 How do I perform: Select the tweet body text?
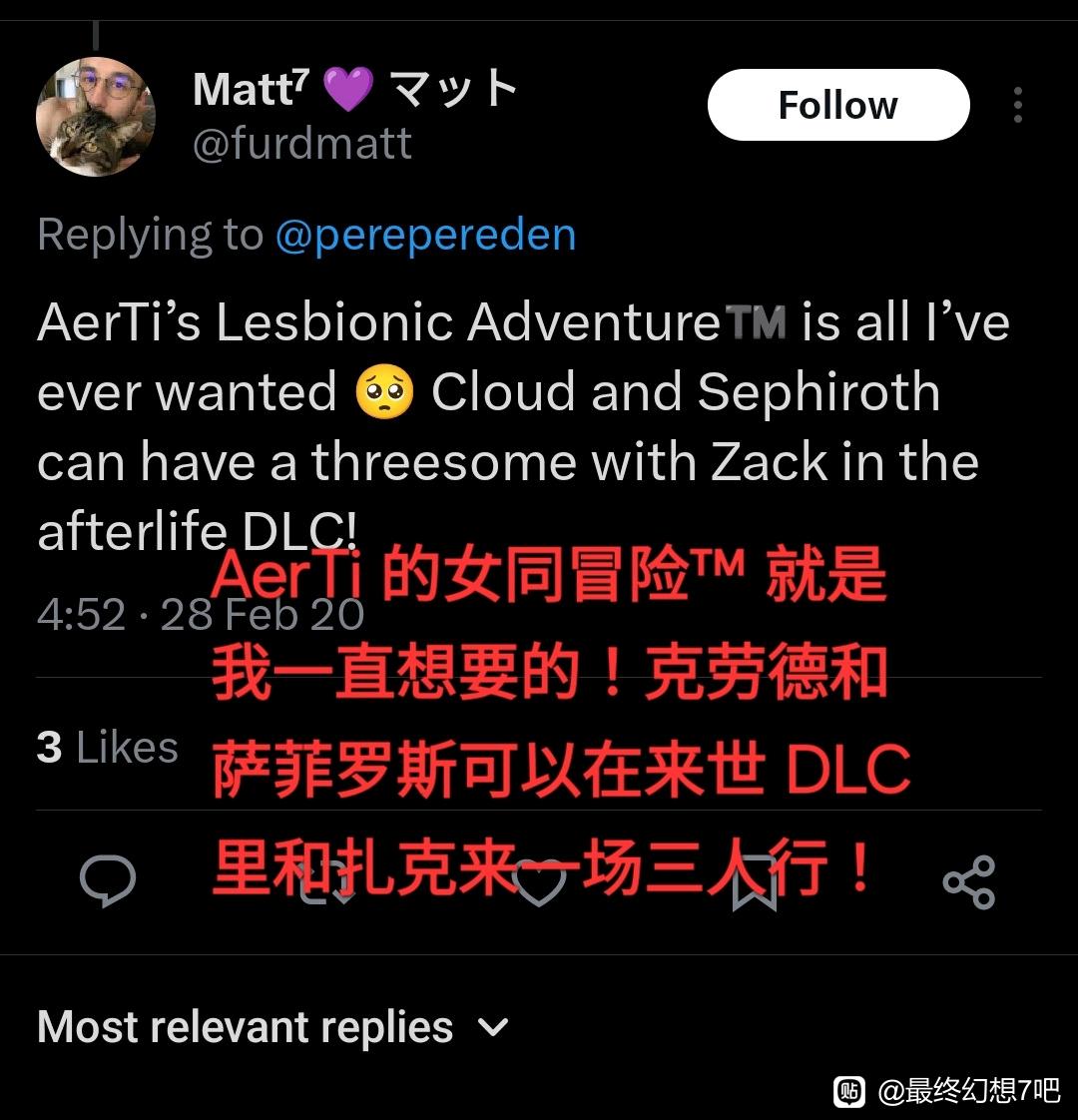(x=523, y=427)
